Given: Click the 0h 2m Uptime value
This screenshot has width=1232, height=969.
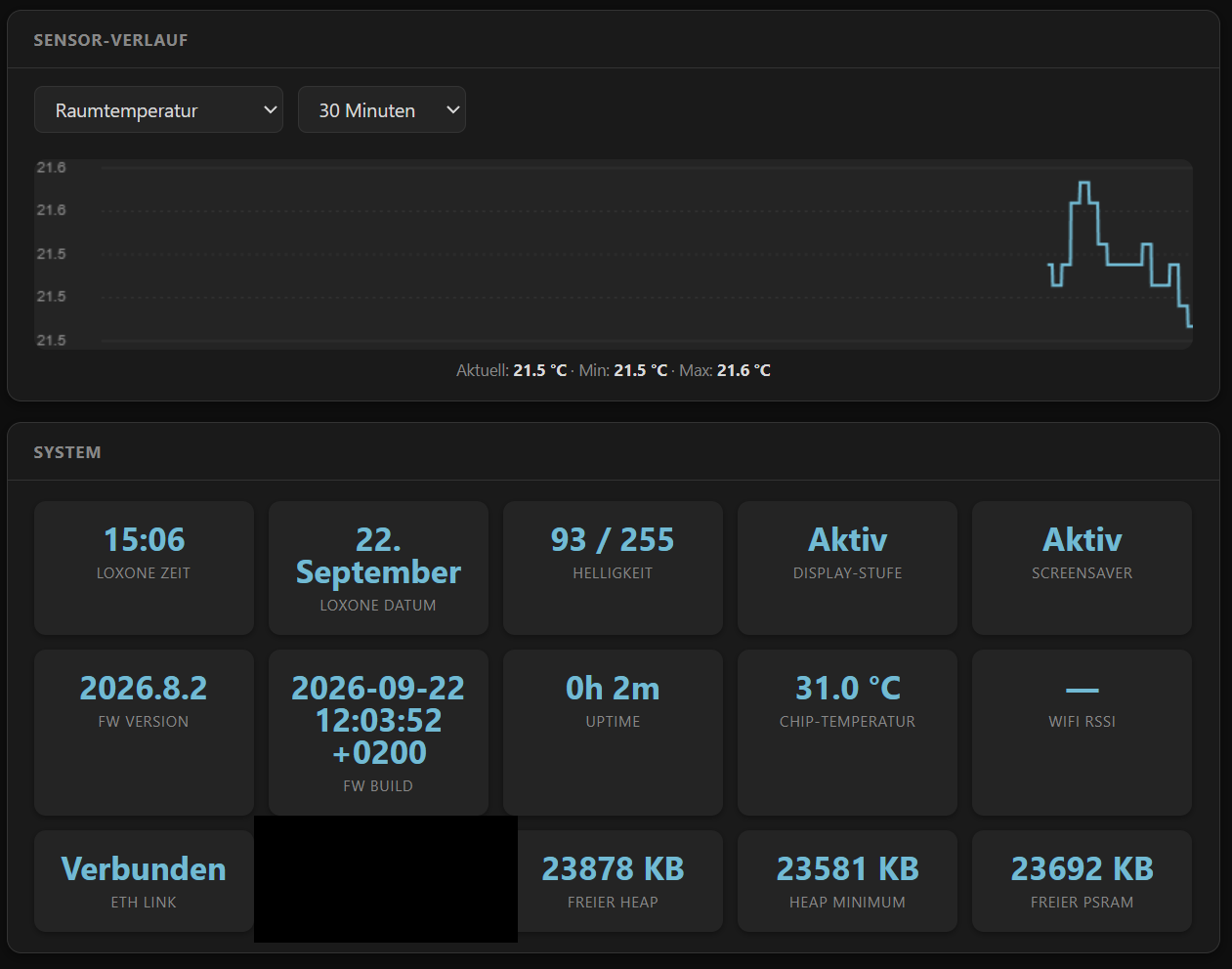Looking at the screenshot, I should pos(613,688).
